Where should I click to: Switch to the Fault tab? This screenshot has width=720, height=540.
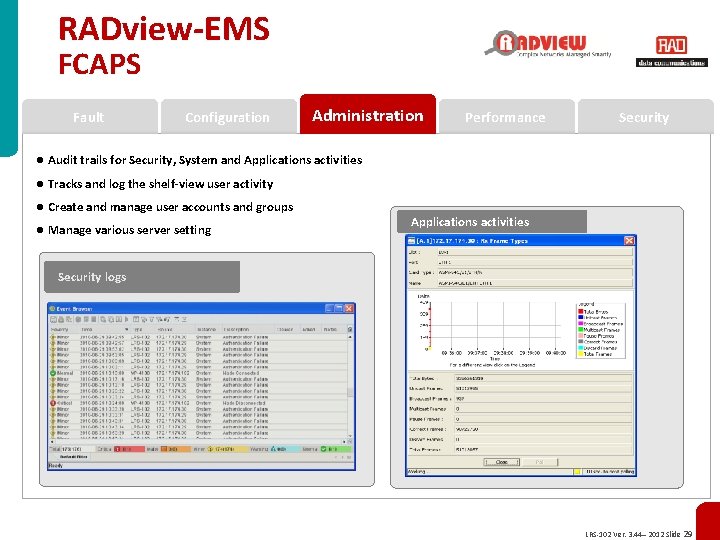tap(90, 117)
